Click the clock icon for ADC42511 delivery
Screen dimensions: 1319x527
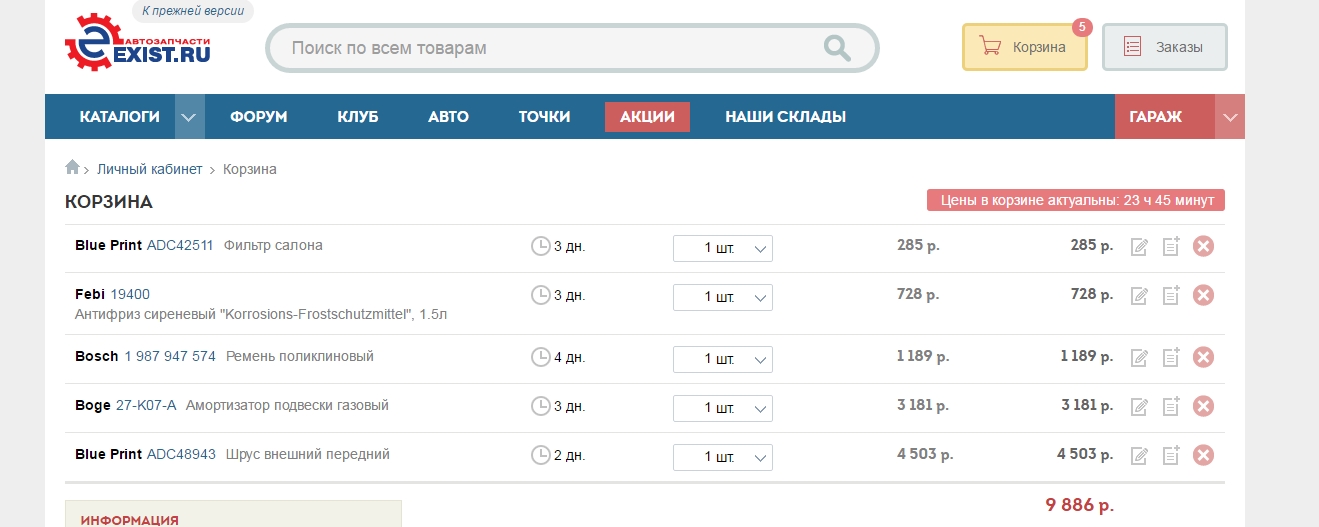pos(540,246)
